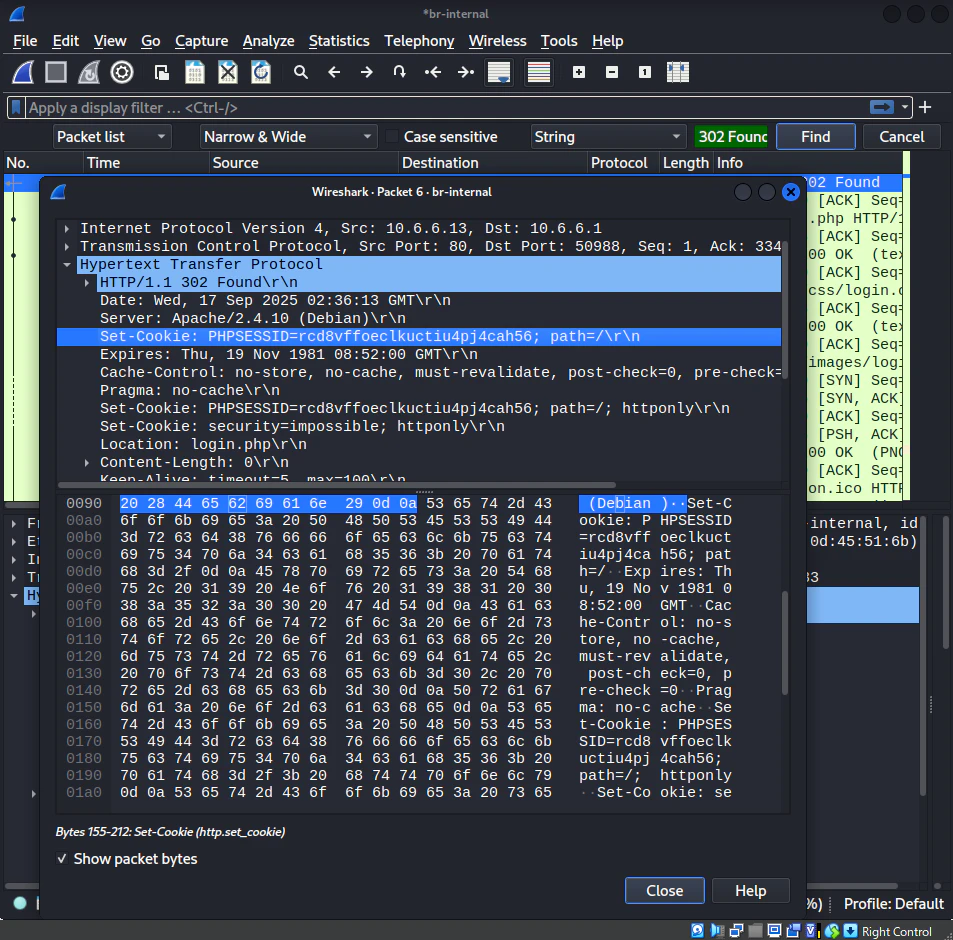Expand HTTP/1.1 302 Found subtree

click(86, 283)
